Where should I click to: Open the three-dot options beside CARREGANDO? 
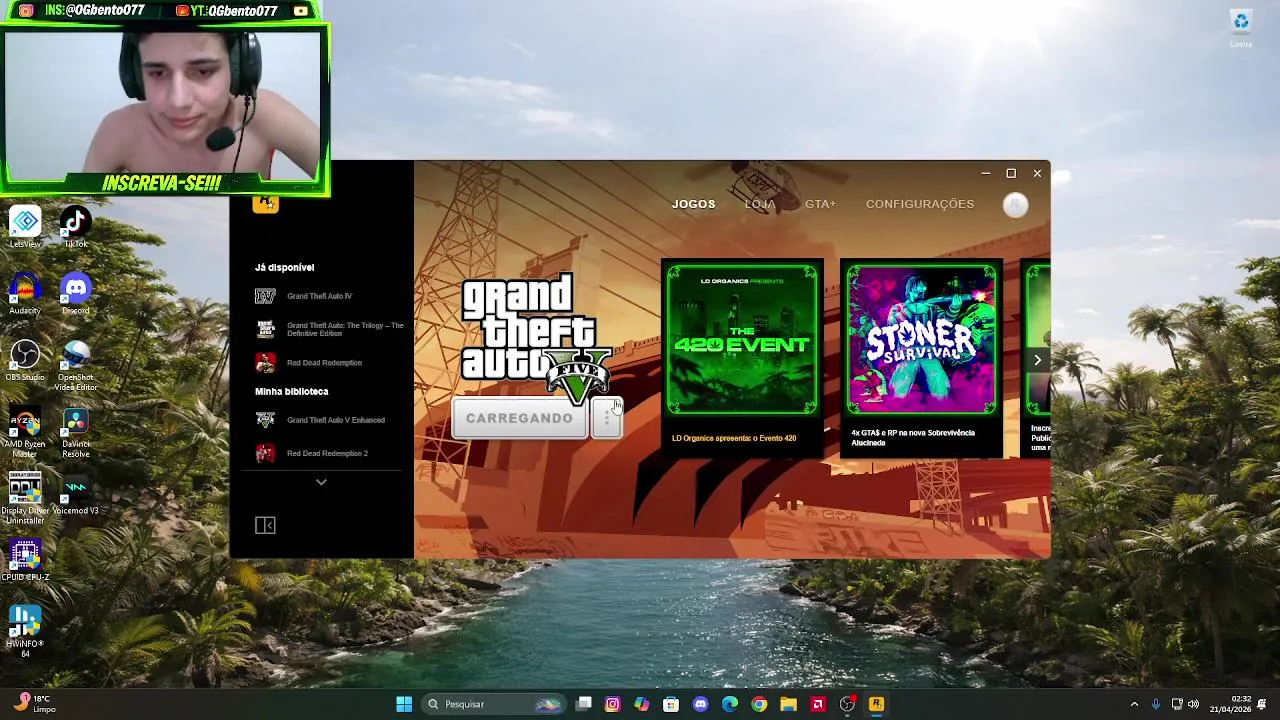click(606, 418)
